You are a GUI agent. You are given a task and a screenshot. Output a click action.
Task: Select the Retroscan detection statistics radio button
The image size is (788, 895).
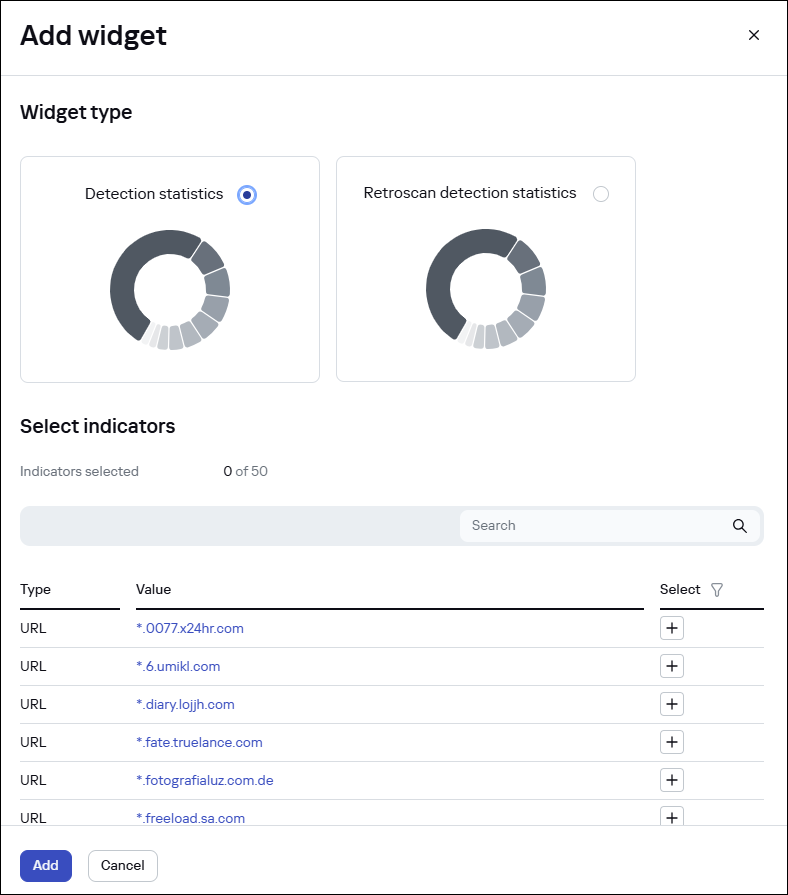coord(601,194)
